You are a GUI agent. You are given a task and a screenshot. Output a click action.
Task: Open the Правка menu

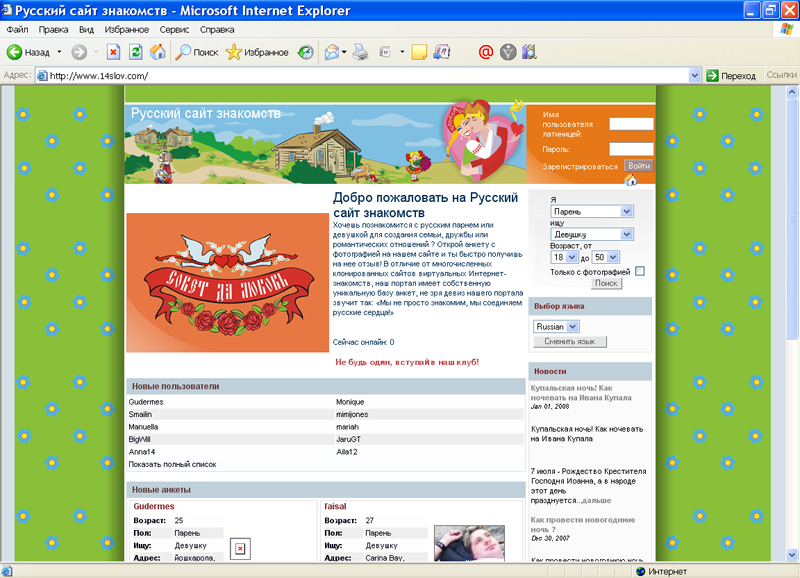tap(54, 30)
